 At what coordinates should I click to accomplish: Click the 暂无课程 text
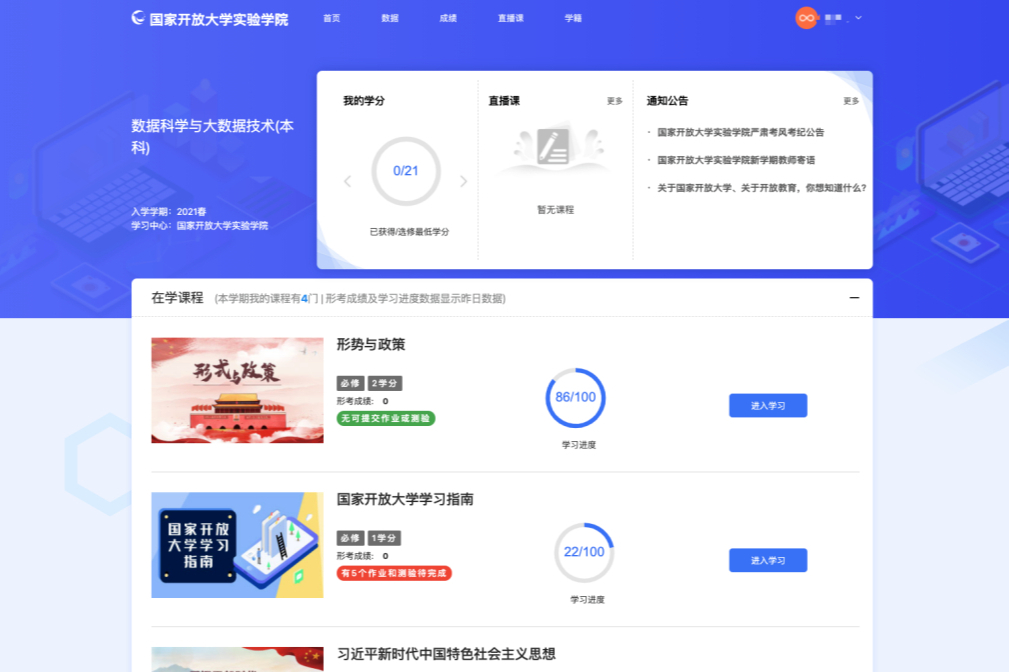coord(555,210)
